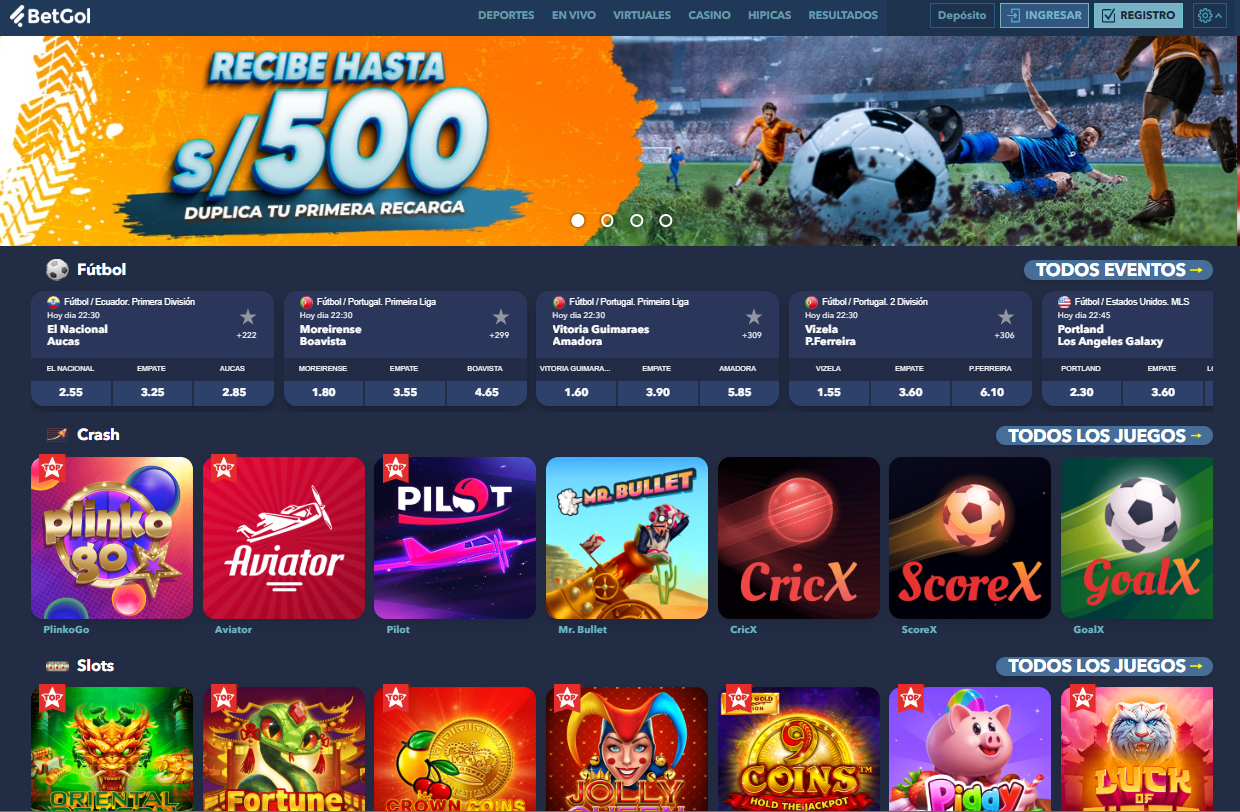The image size is (1240, 812).
Task: Open the Aviator crash game
Action: (284, 538)
